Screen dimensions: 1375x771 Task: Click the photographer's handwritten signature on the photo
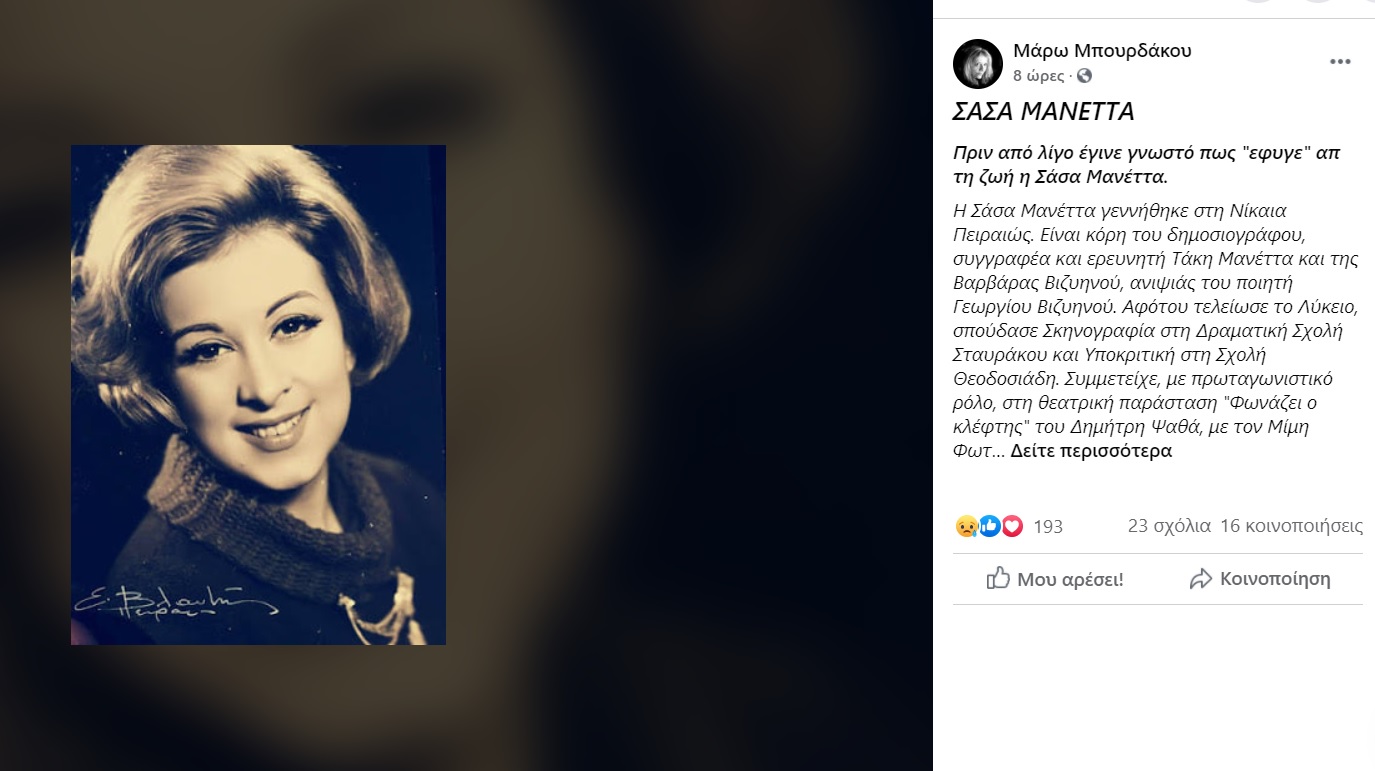pyautogui.click(x=170, y=603)
